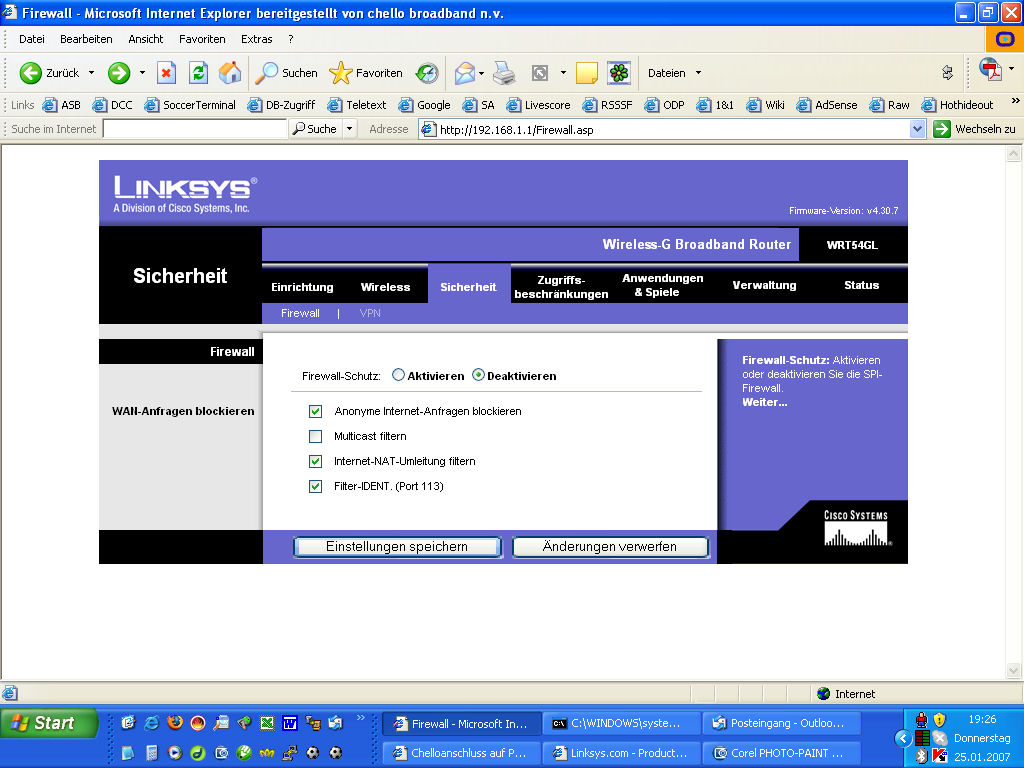The height and width of the screenshot is (768, 1024).
Task: Toggle Internet-NAT-Umleitung filtern checkbox
Action: click(315, 461)
